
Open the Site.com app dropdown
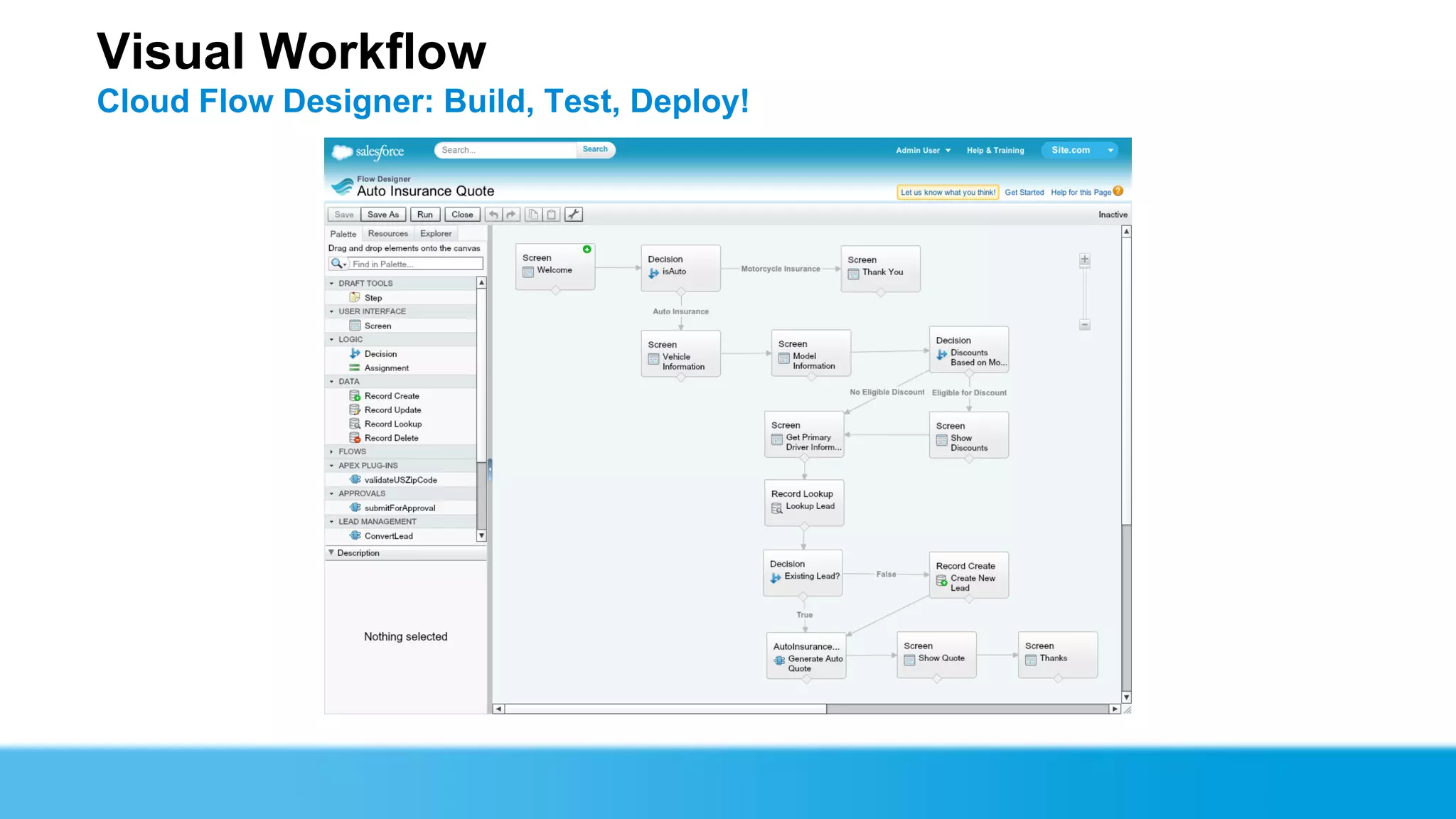[x=1110, y=150]
